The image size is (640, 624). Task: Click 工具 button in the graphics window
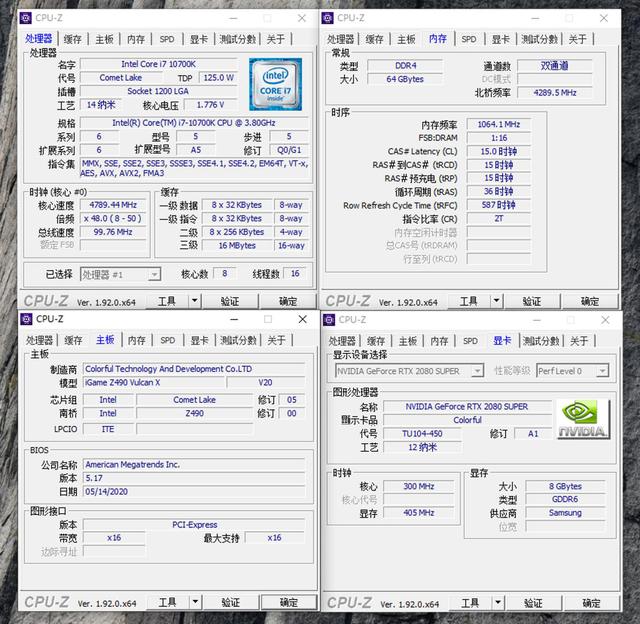[x=470, y=603]
